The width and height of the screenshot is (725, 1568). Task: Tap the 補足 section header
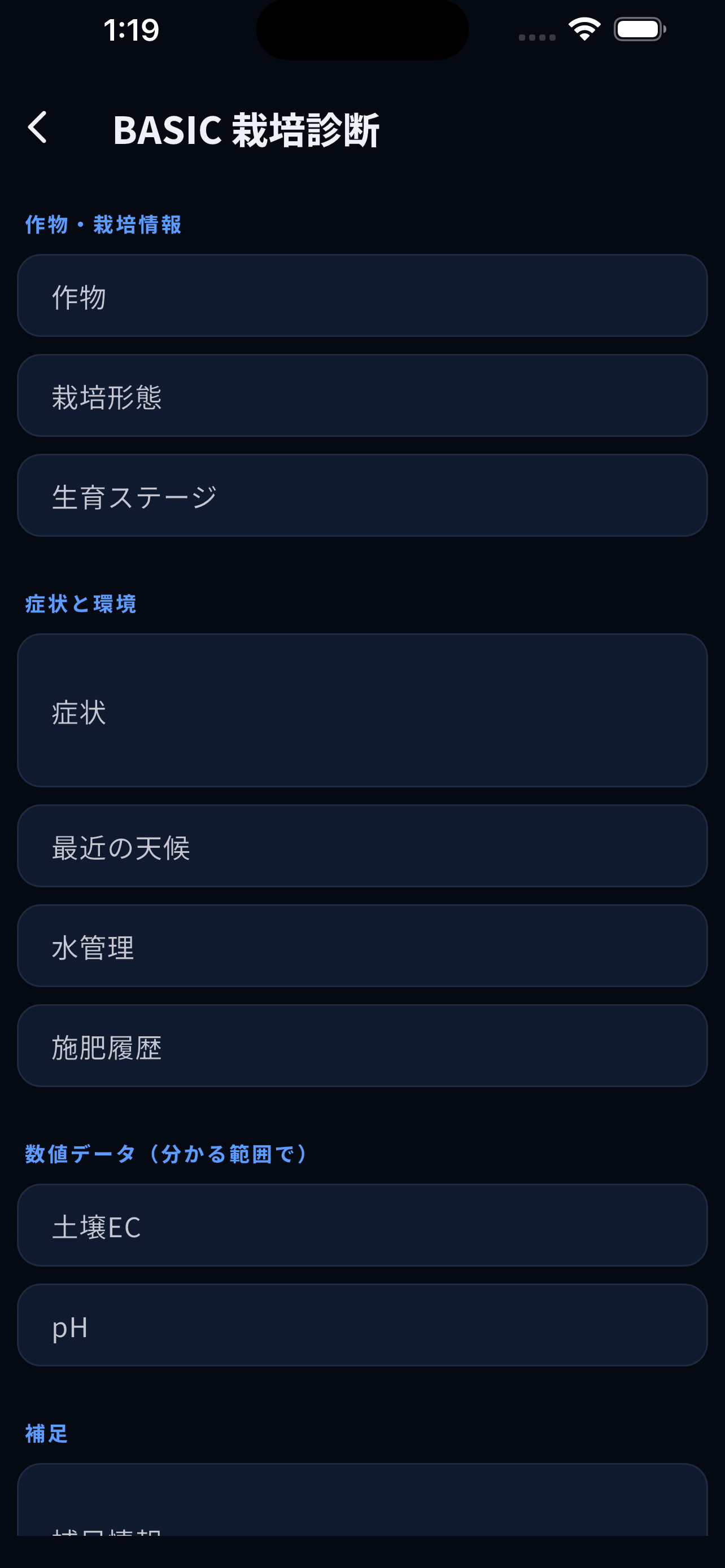coord(46,1434)
